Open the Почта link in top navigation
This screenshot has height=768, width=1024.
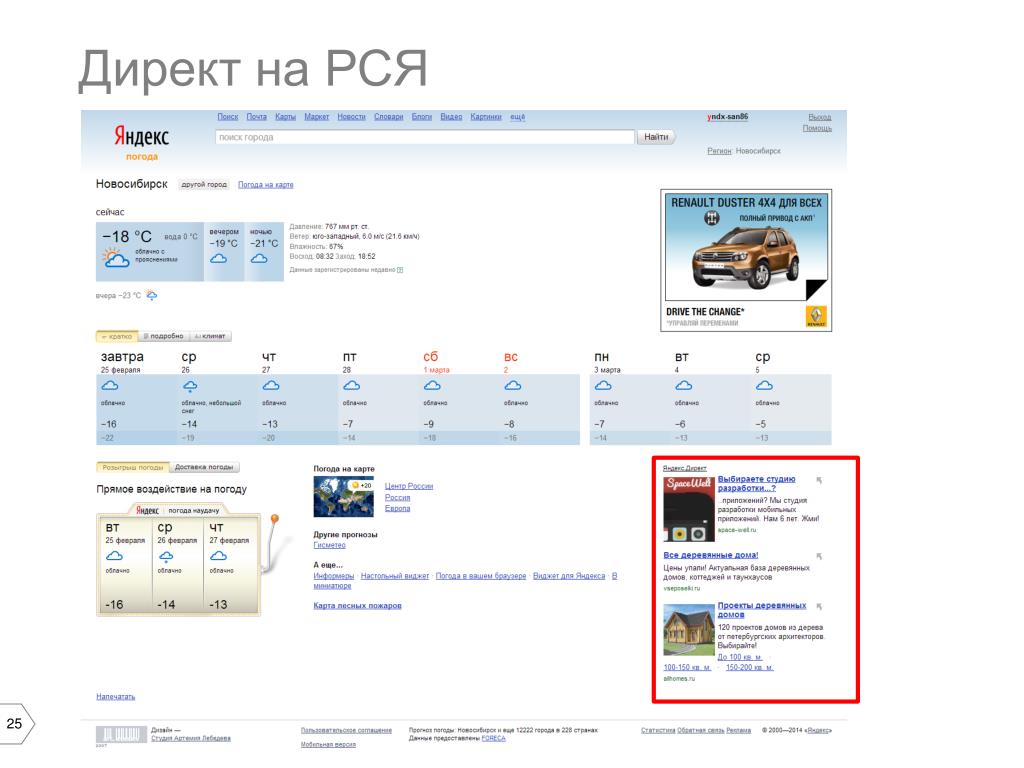pyautogui.click(x=256, y=117)
